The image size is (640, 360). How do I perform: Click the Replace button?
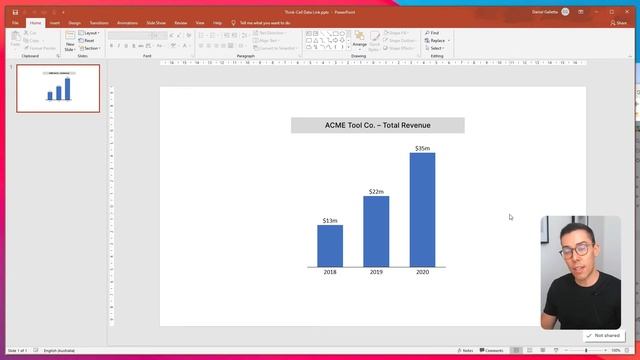tap(437, 41)
